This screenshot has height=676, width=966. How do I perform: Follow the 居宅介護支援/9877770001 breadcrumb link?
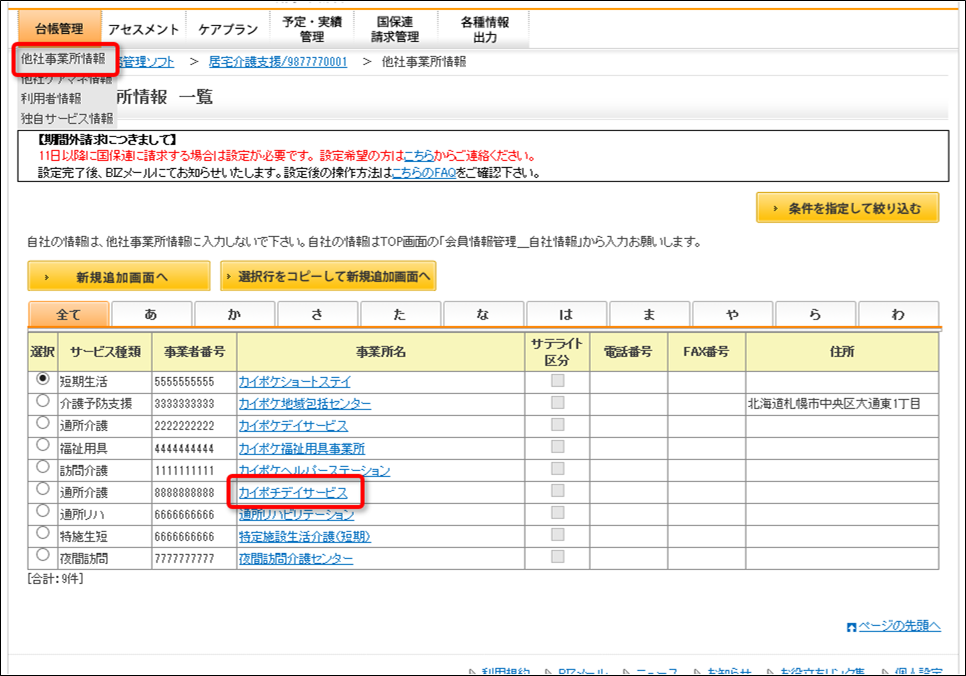[x=278, y=62]
